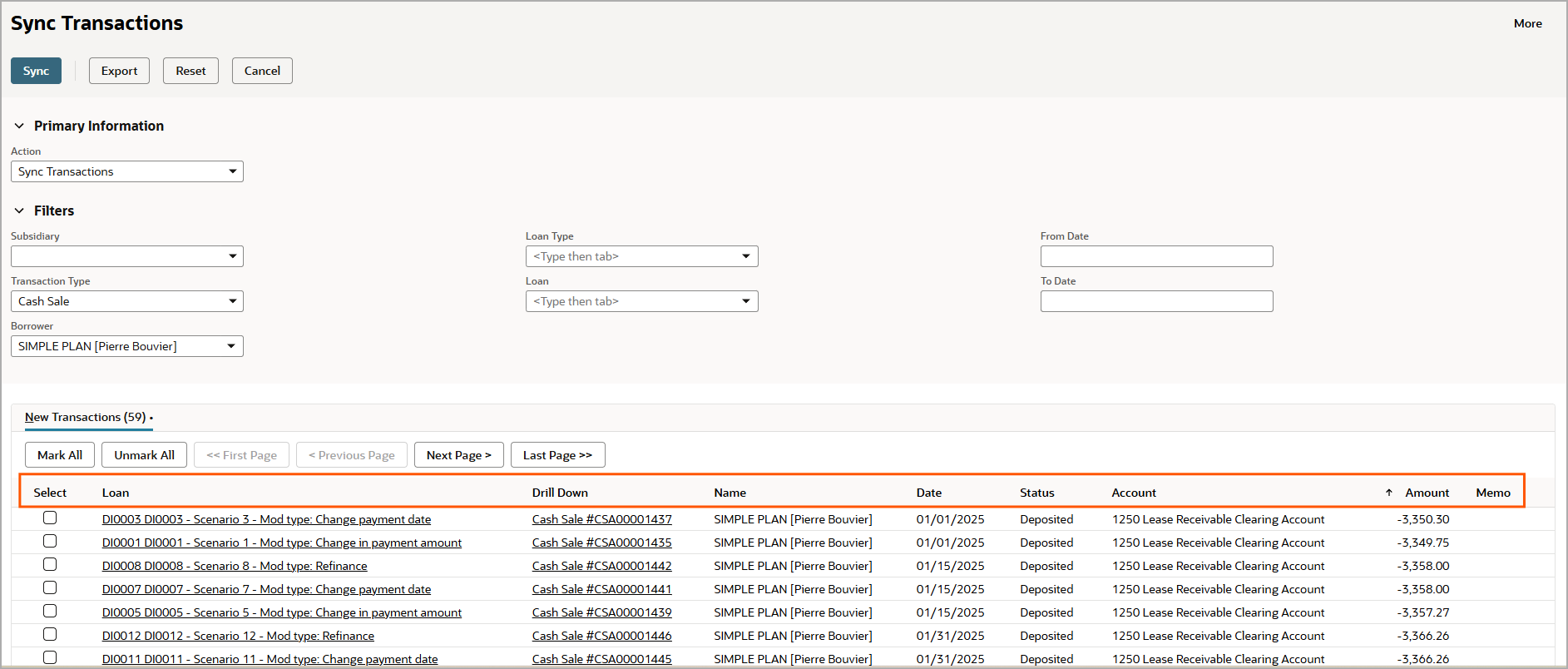Click the Sync button
Viewport: 1568px width, 669px height.
36,71
